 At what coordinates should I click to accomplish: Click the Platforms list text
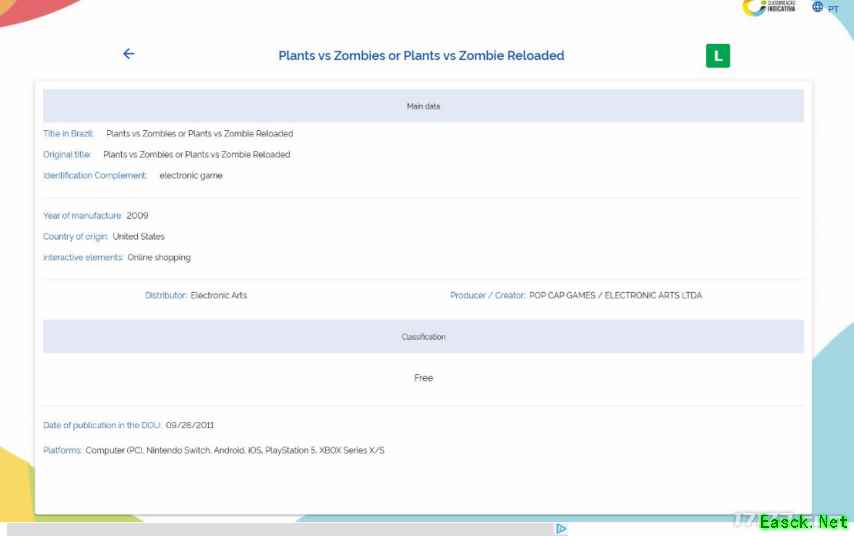234,451
